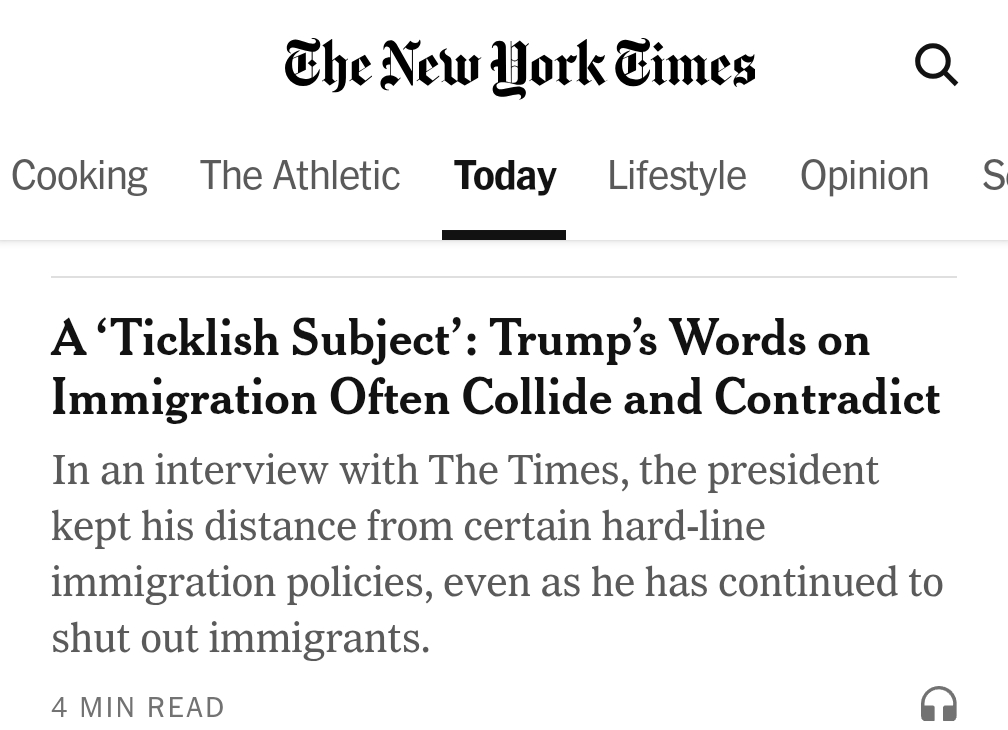
Task: Select the cut-off tab right of Opinion
Action: click(994, 176)
